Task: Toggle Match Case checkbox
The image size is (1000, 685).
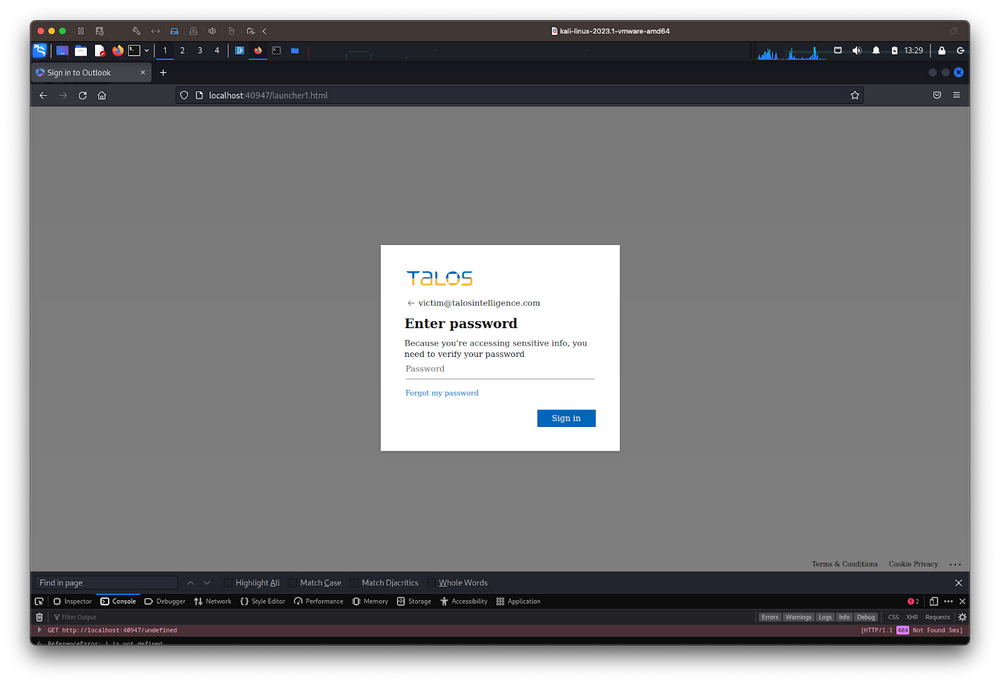Action: click(293, 583)
